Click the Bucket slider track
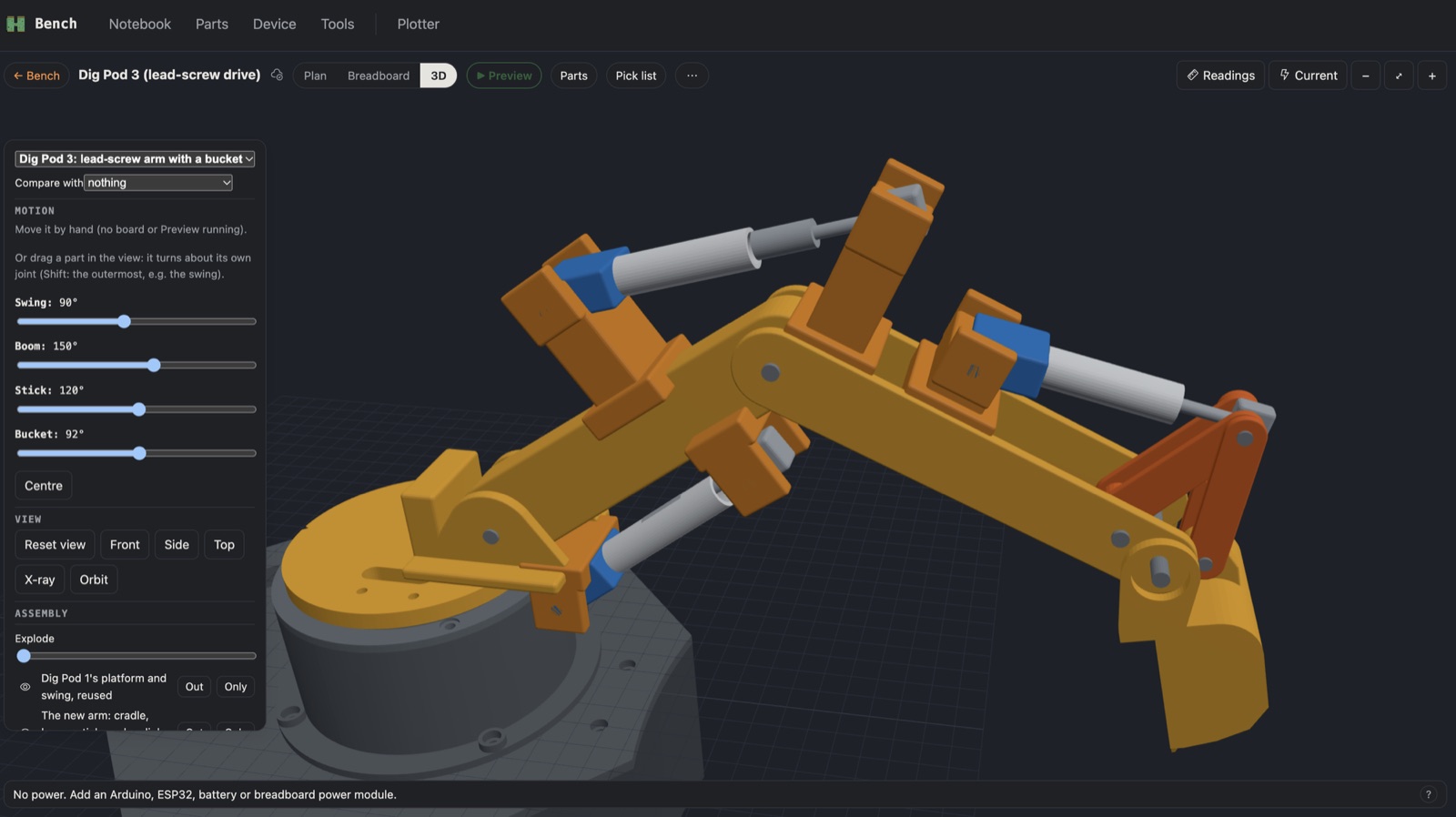This screenshot has height=817, width=1456. [x=136, y=453]
